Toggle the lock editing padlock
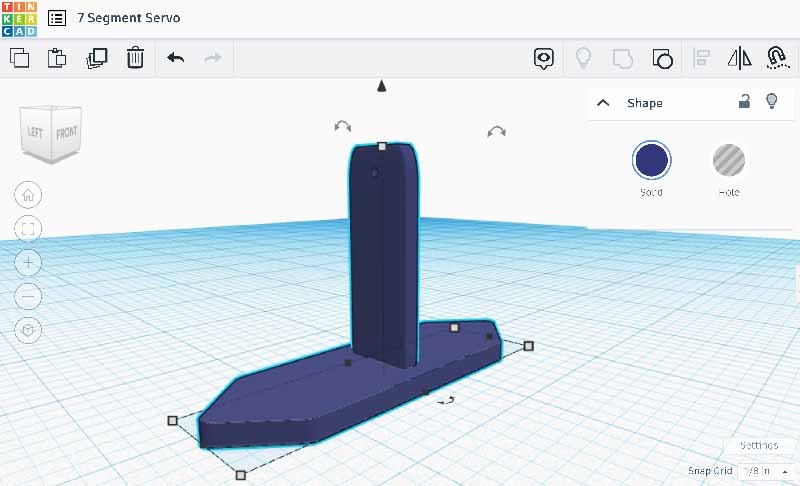Screen dimensions: 800x486 pyautogui.click(x=744, y=101)
